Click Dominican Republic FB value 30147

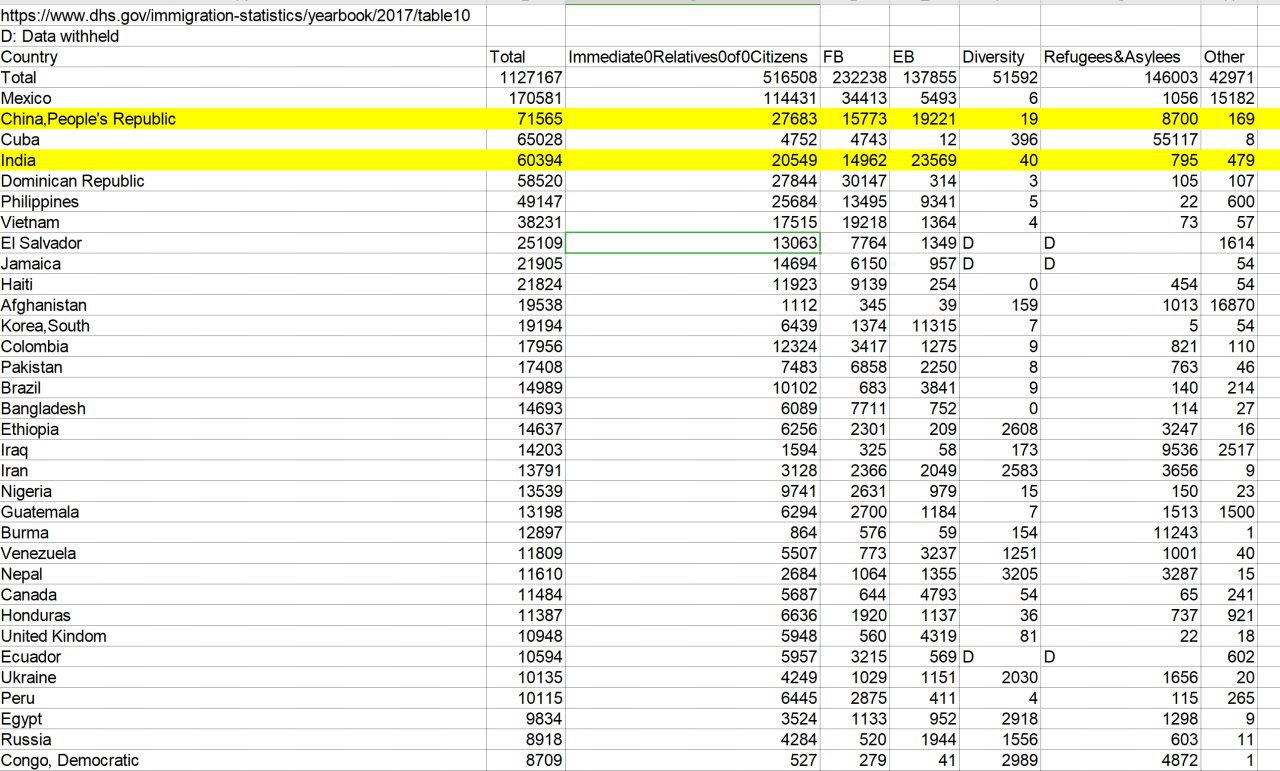tap(855, 181)
